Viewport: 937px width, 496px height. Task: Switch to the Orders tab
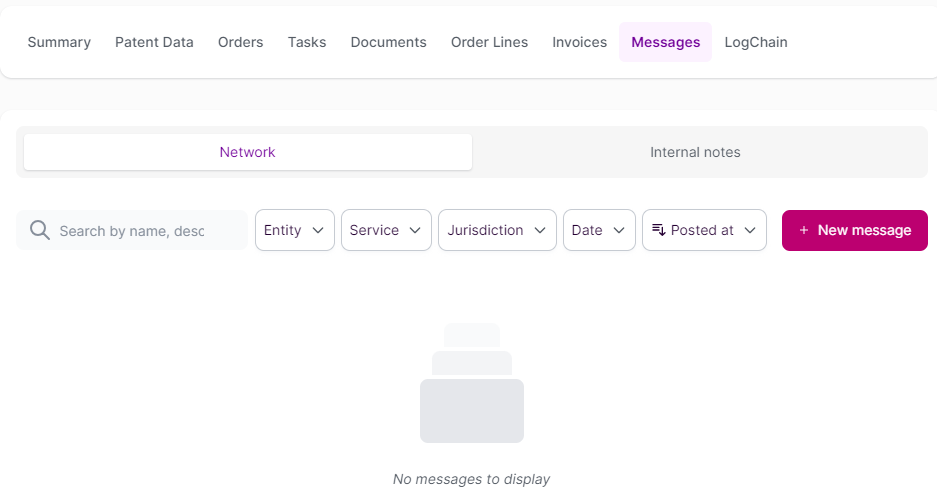click(x=240, y=42)
